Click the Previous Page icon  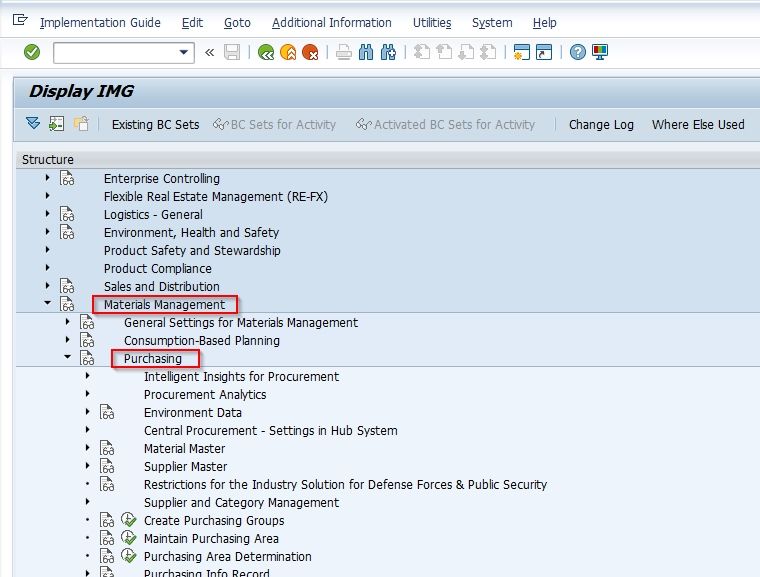pyautogui.click(x=444, y=52)
